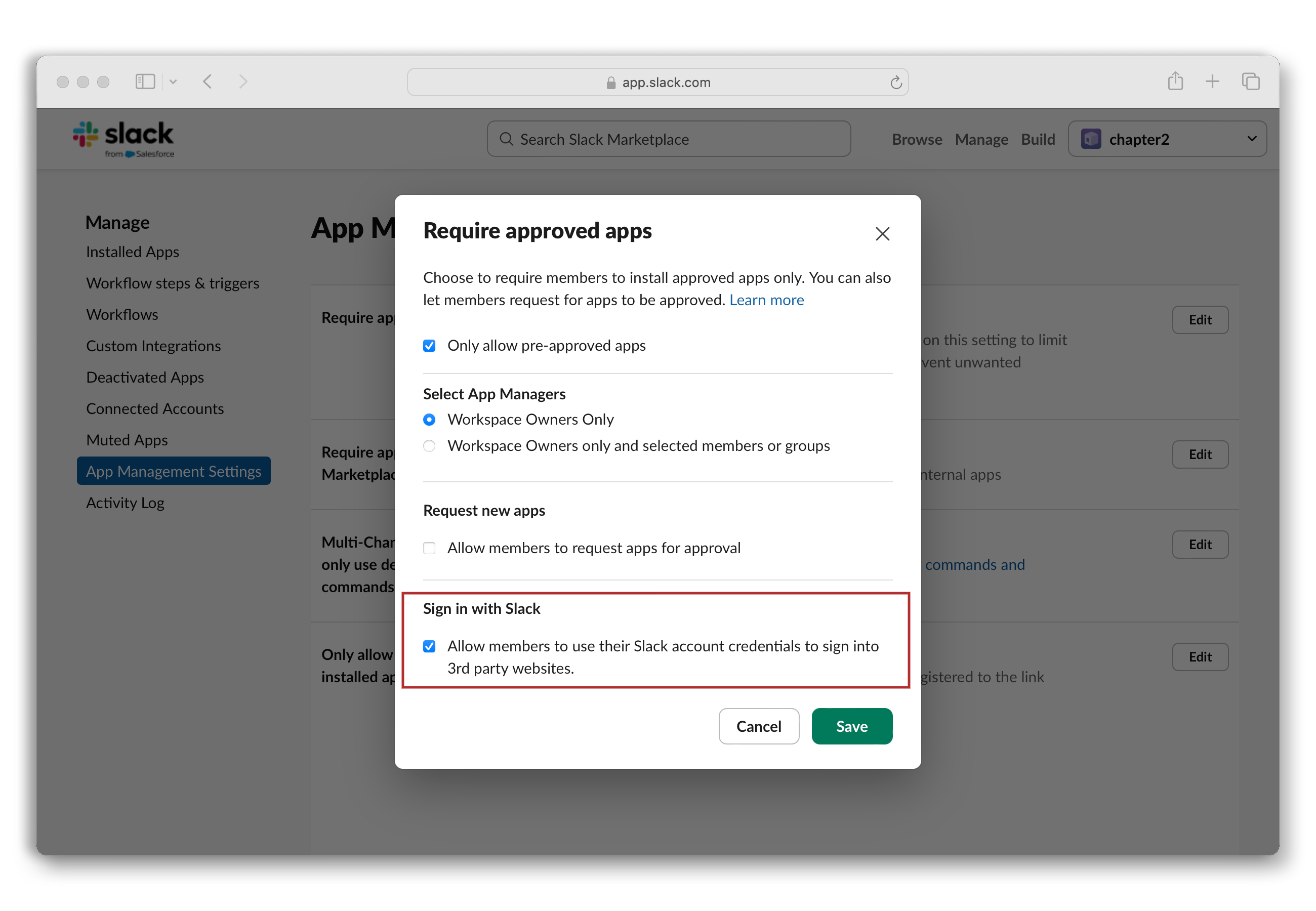Uncheck Allow members to use Slack credentials

coord(429,646)
